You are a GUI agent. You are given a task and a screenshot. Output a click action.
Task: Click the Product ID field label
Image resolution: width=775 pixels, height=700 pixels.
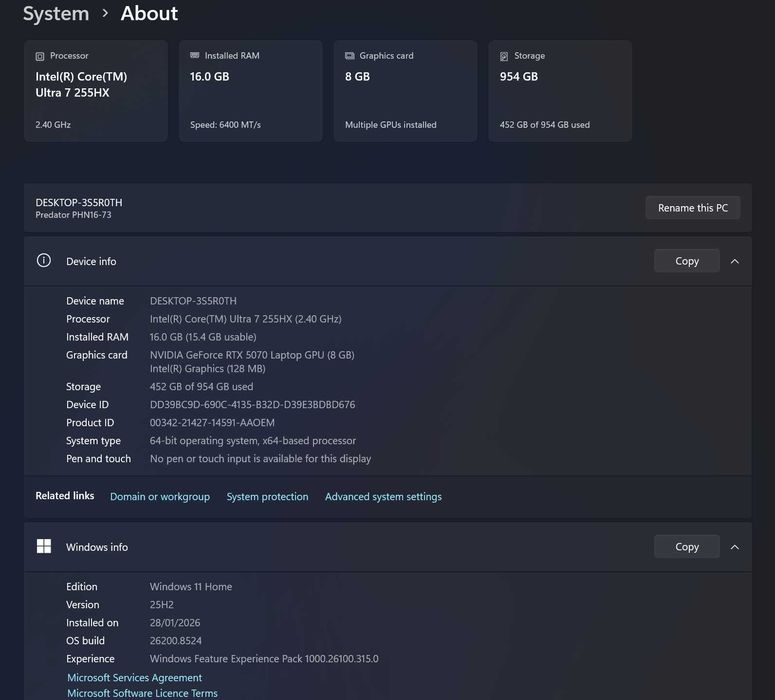pos(90,423)
